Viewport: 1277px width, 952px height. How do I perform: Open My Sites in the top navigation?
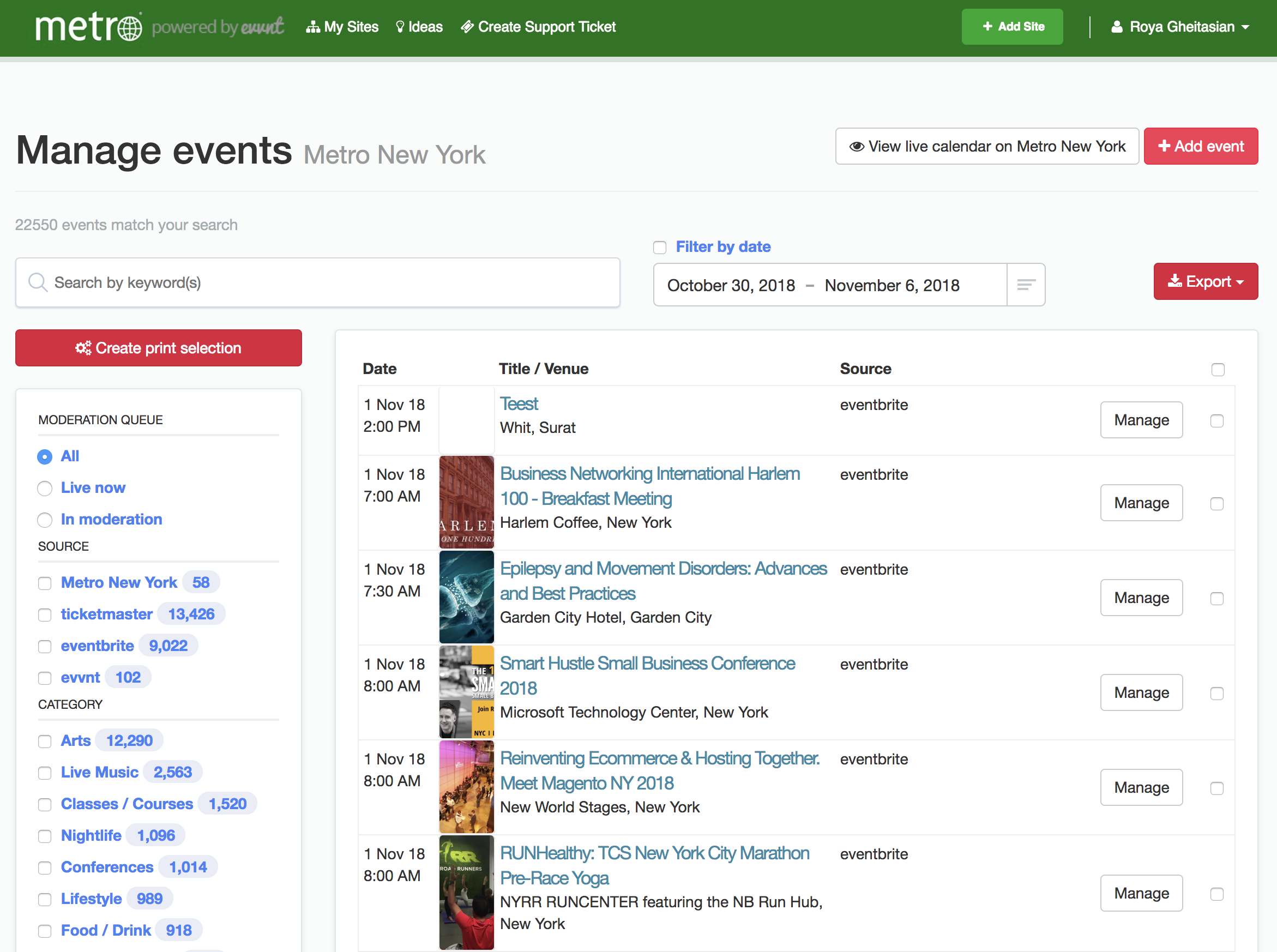point(342,27)
